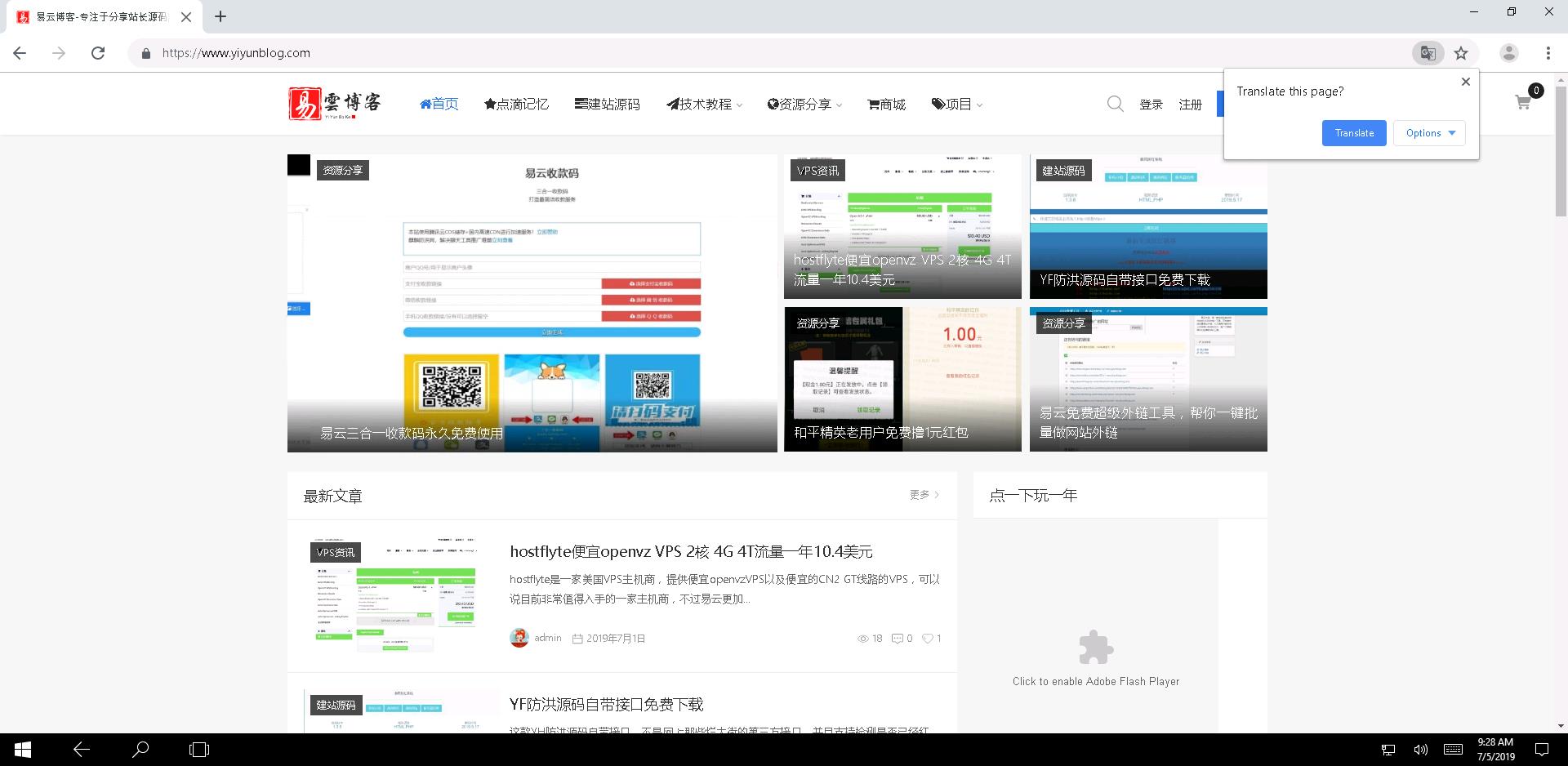Screen dimensions: 1568x766
Task: Open the YF防洪源码自带接口免费下载 article title
Action: click(x=606, y=704)
